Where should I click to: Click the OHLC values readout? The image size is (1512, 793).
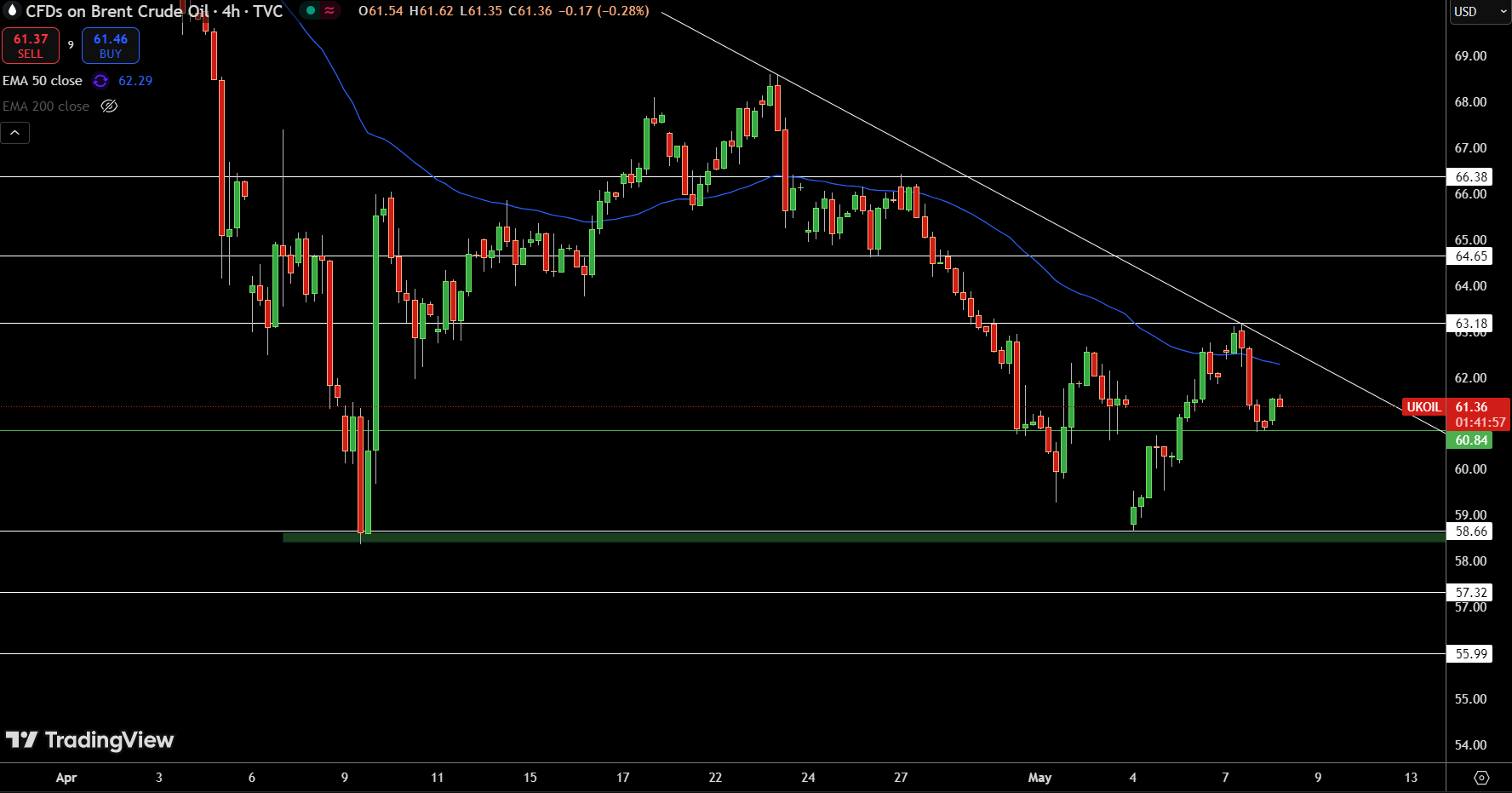click(x=504, y=11)
